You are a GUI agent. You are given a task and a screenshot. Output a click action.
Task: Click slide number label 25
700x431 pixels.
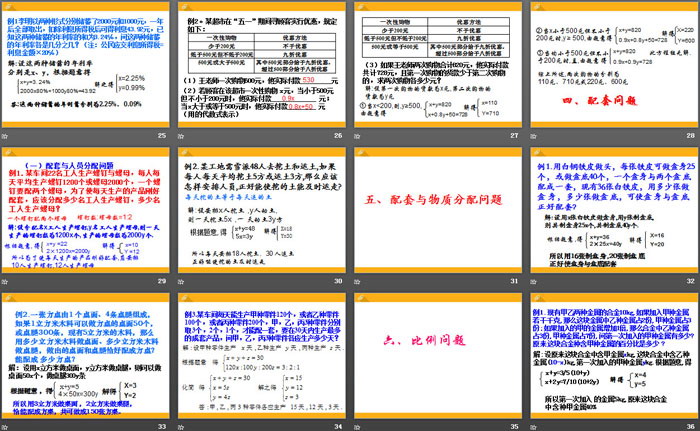point(162,135)
